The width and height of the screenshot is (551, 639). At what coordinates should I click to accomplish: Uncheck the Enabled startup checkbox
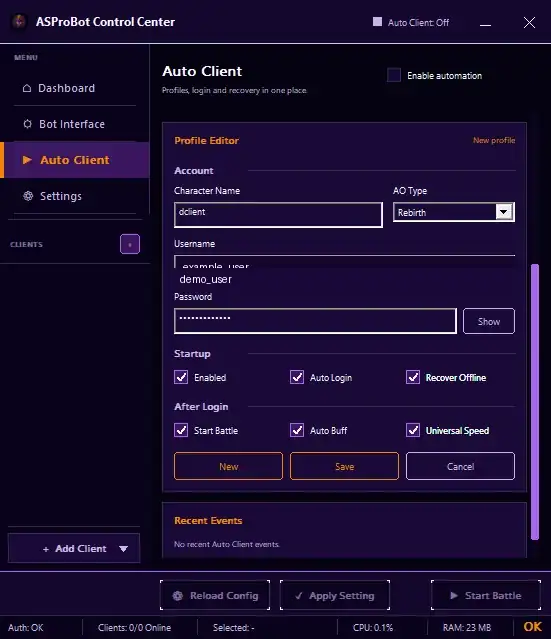pyautogui.click(x=181, y=377)
